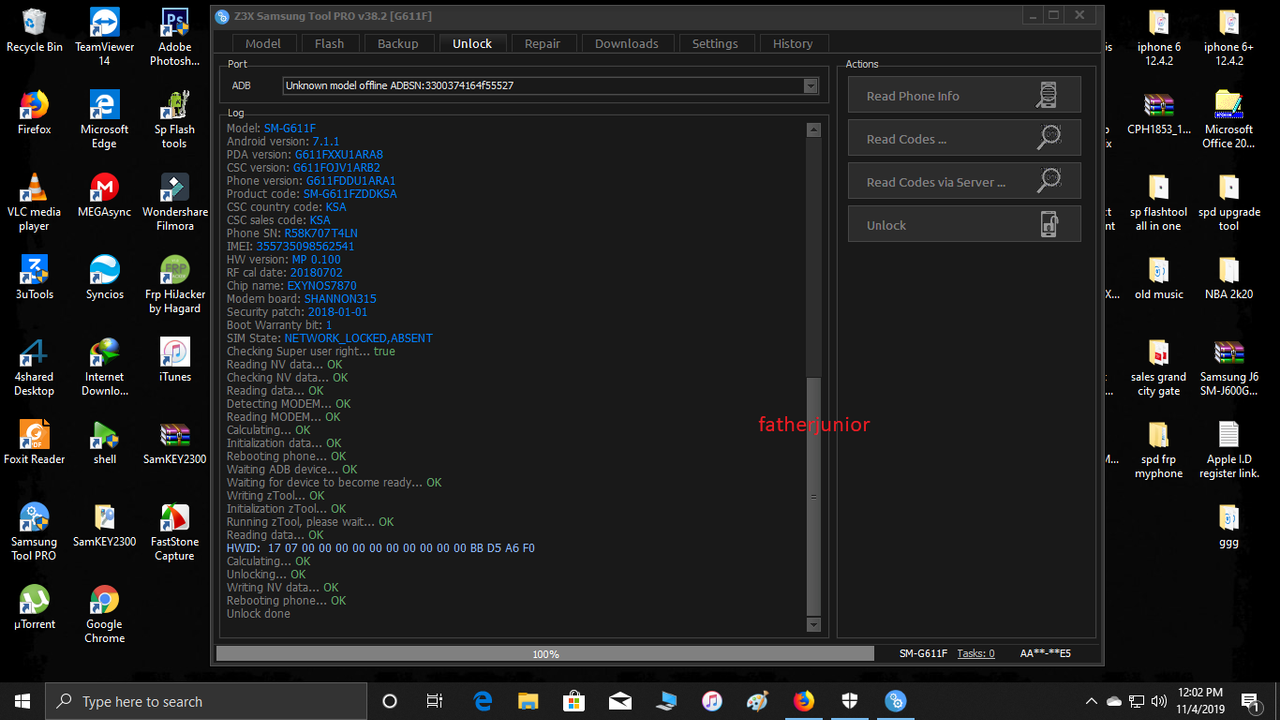Click the Unlock action button

964,224
